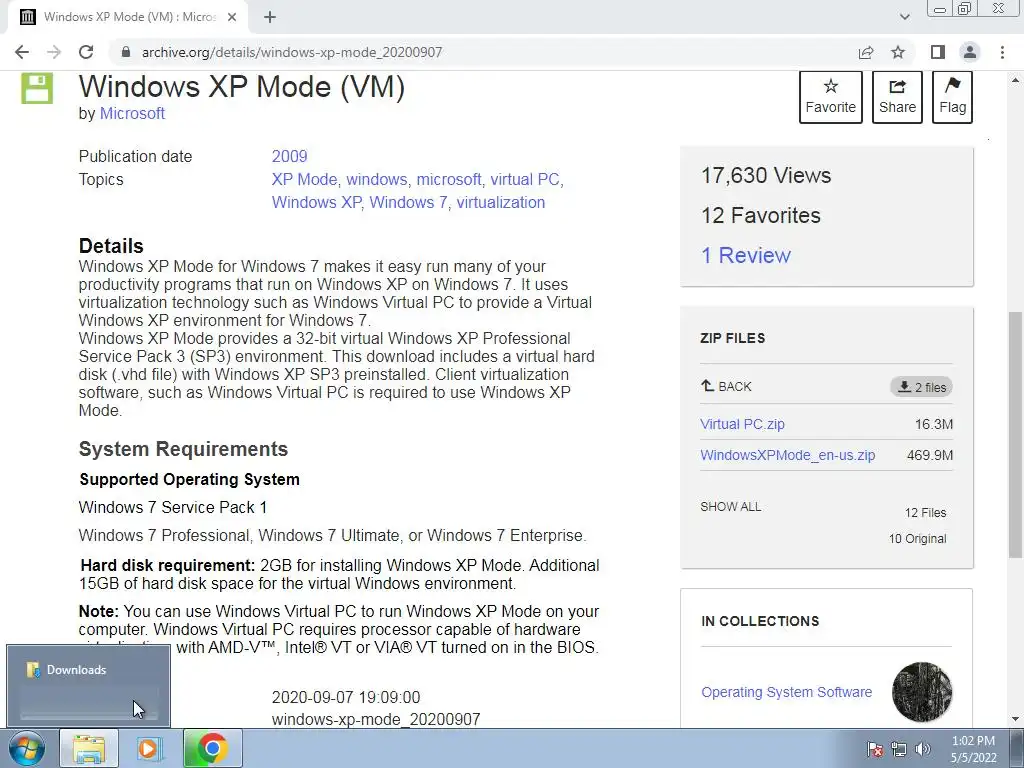Open File Explorer from the taskbar
This screenshot has height=768, width=1024.
pyautogui.click(x=89, y=748)
